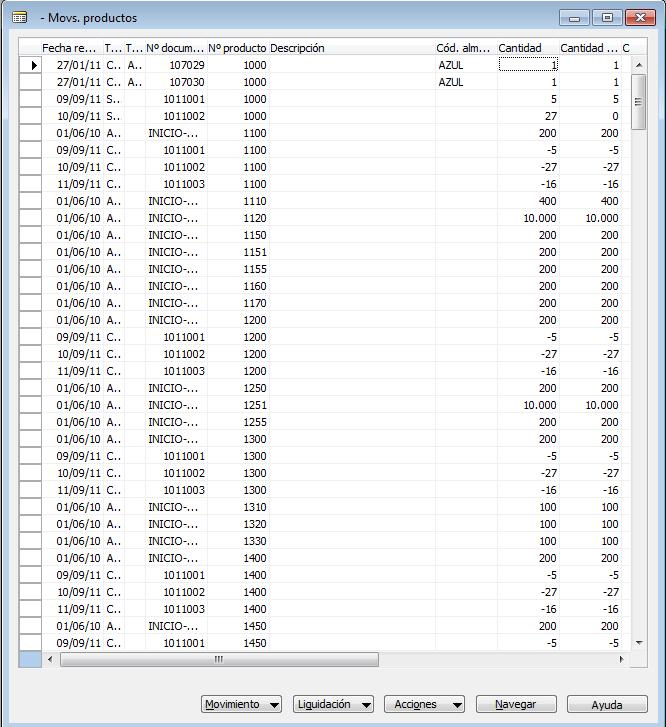This screenshot has height=727, width=666.
Task: Click product number 1320
Action: (x=255, y=524)
